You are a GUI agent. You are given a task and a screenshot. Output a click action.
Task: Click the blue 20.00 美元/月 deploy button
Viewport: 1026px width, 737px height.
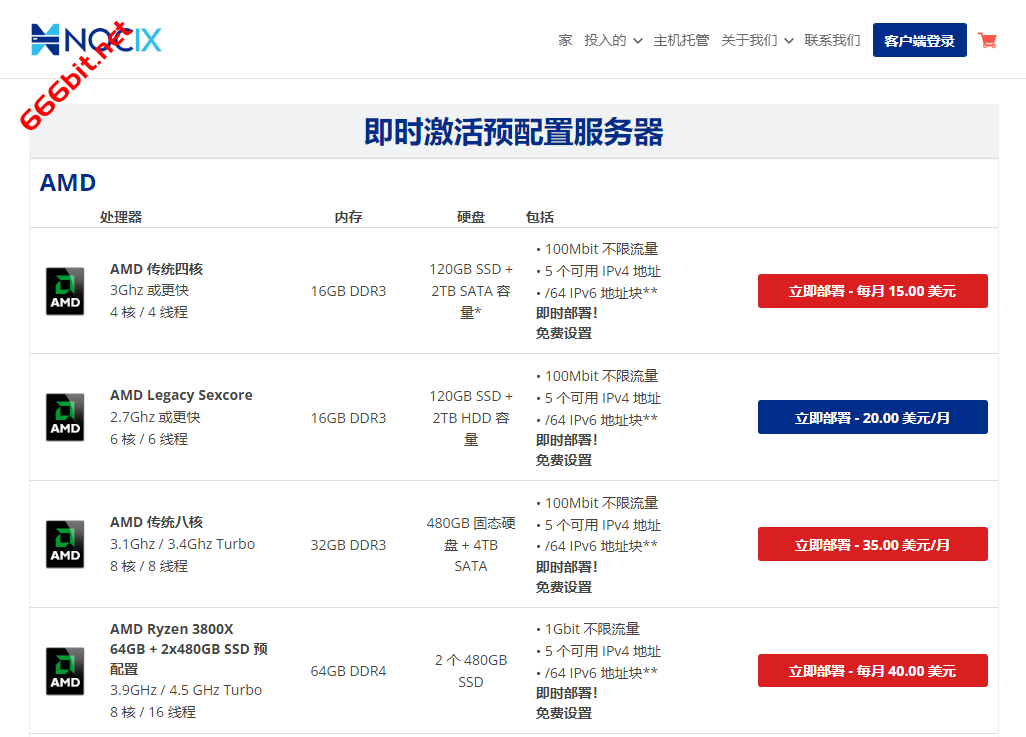[872, 418]
